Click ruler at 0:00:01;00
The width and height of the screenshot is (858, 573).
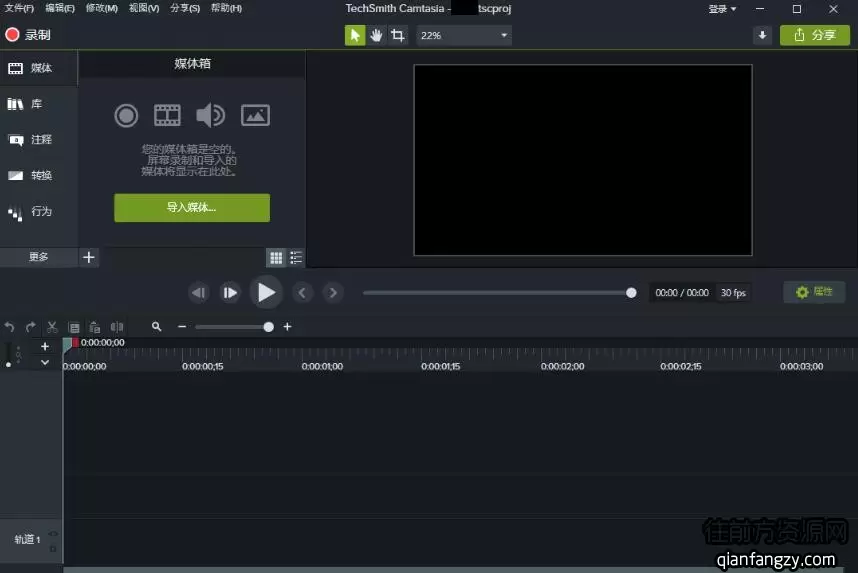322,367
